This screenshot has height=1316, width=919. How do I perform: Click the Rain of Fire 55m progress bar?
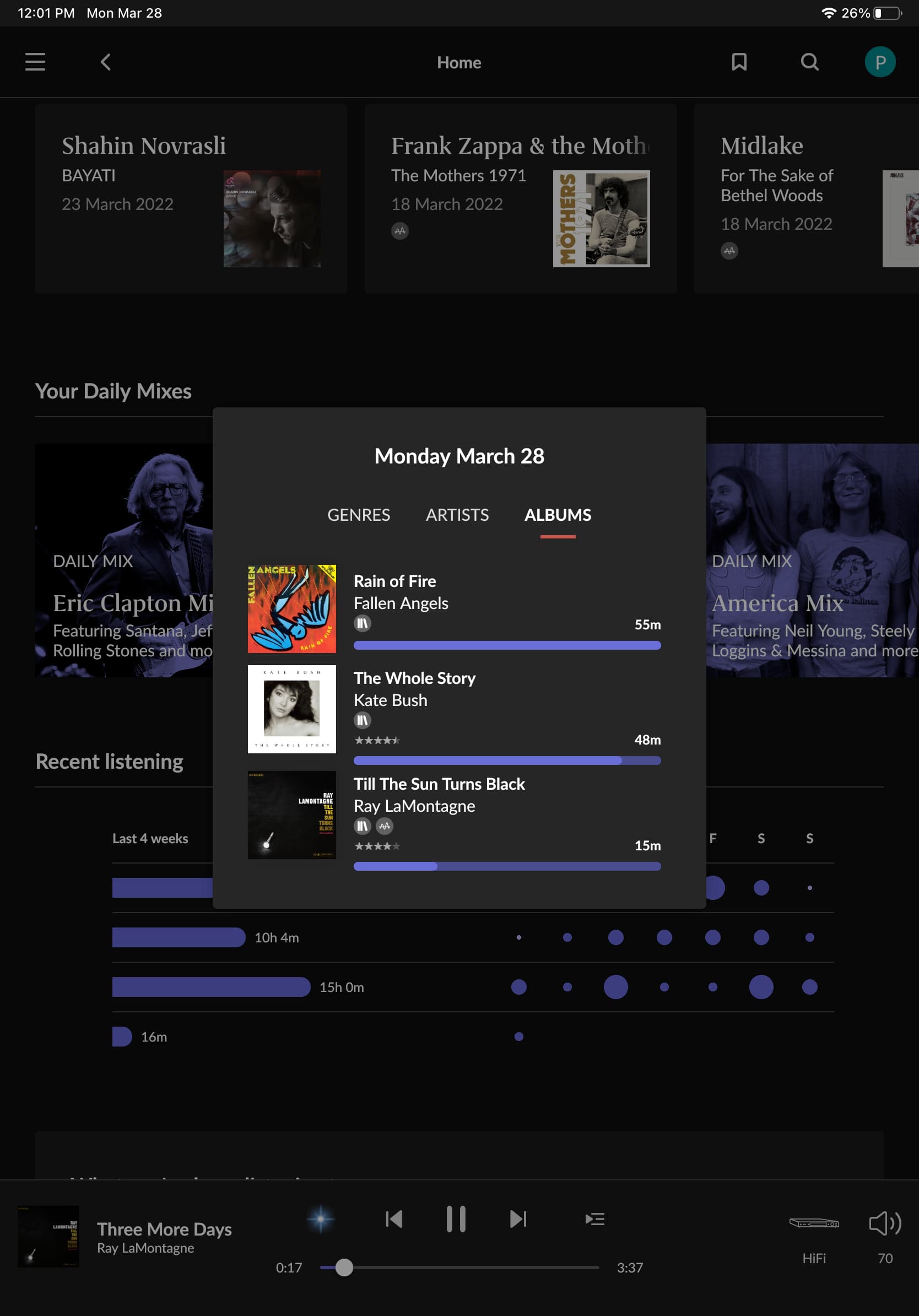click(x=507, y=645)
